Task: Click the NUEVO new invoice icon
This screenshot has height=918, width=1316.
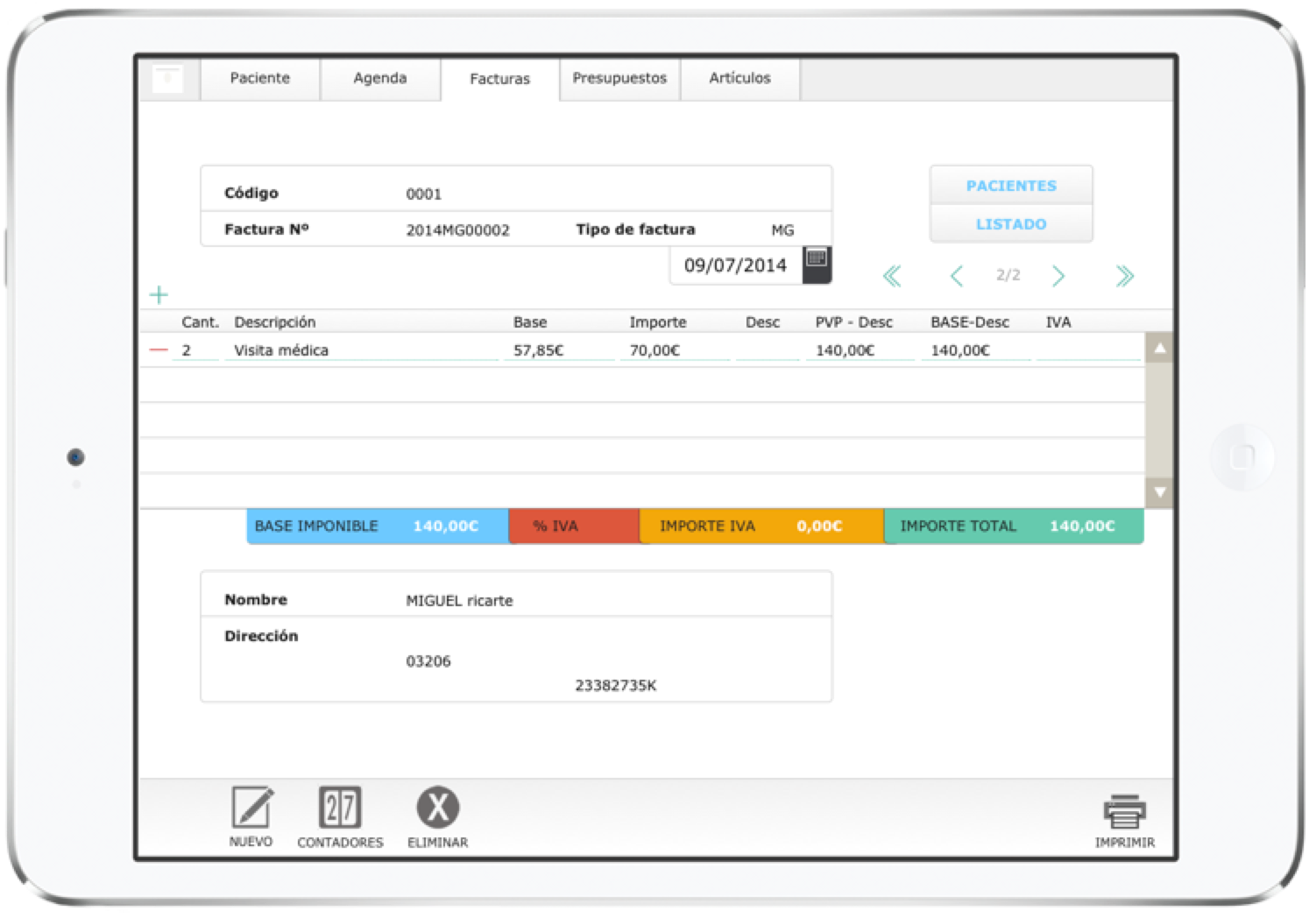Action: click(x=251, y=809)
